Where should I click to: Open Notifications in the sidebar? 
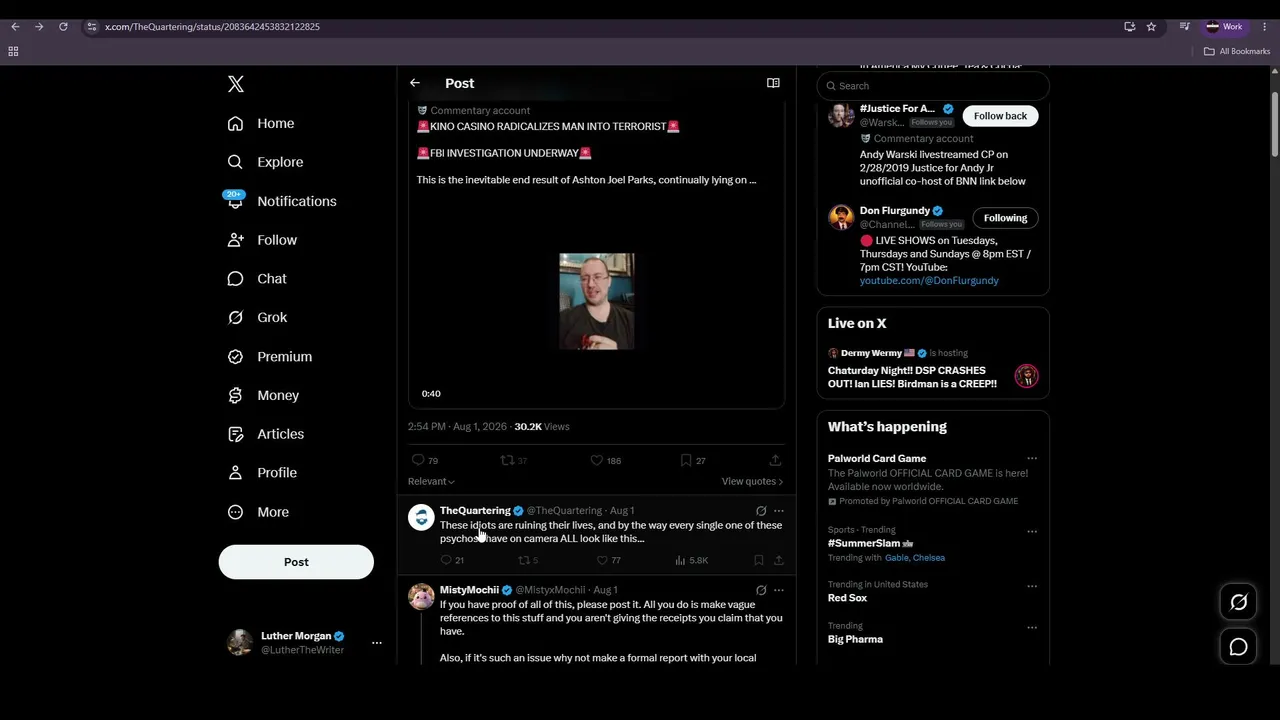click(x=281, y=201)
